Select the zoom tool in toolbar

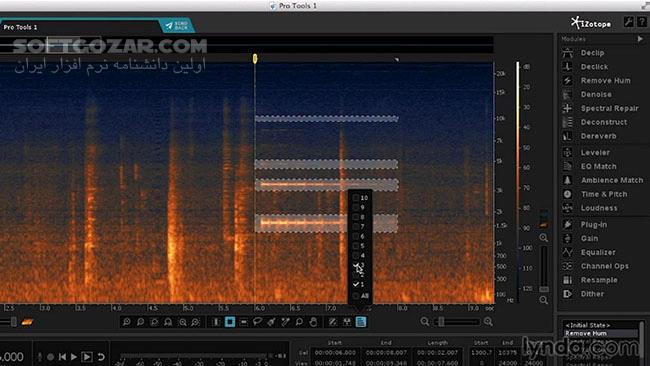tap(299, 322)
